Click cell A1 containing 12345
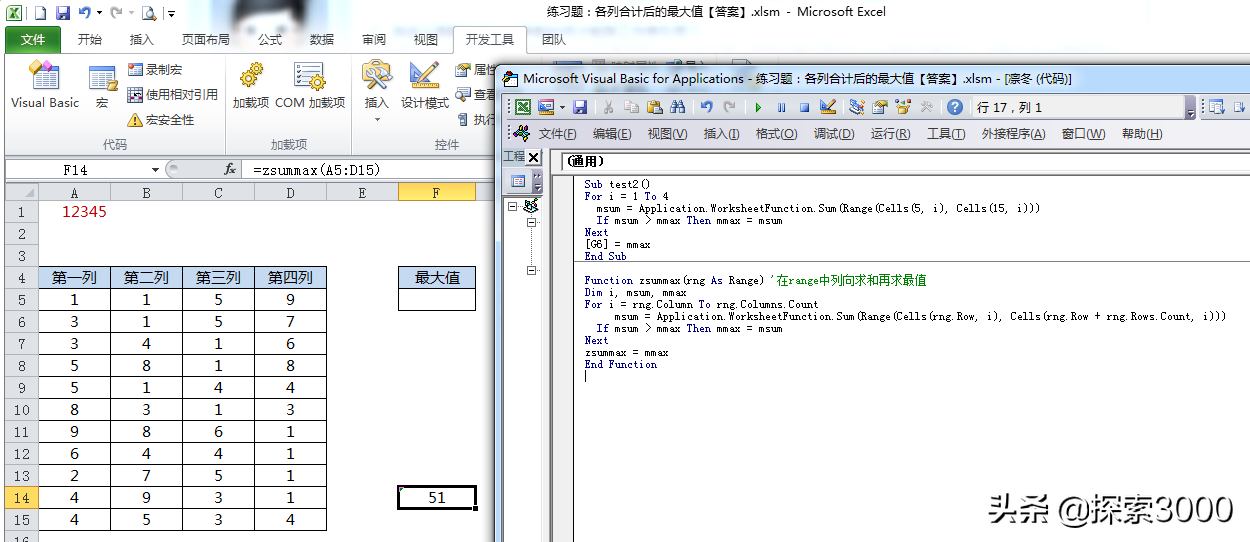The height and width of the screenshot is (542, 1250). pyautogui.click(x=75, y=212)
